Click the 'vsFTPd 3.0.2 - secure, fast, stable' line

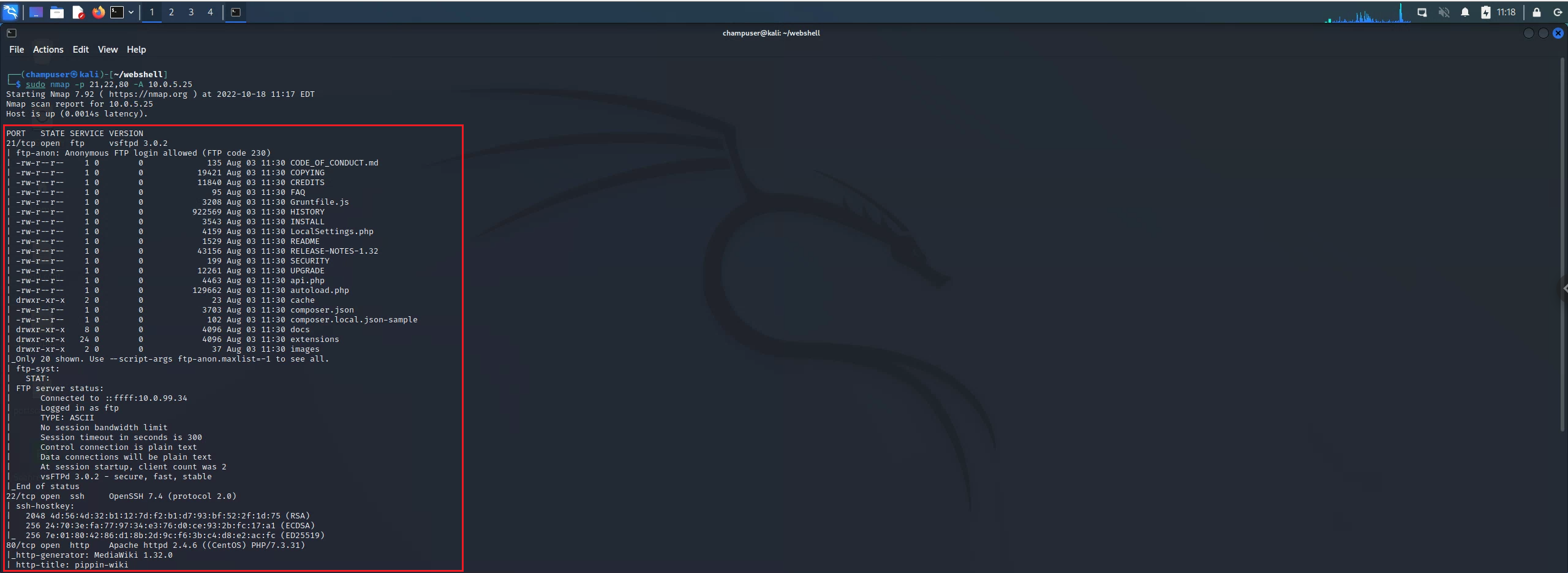tap(126, 477)
